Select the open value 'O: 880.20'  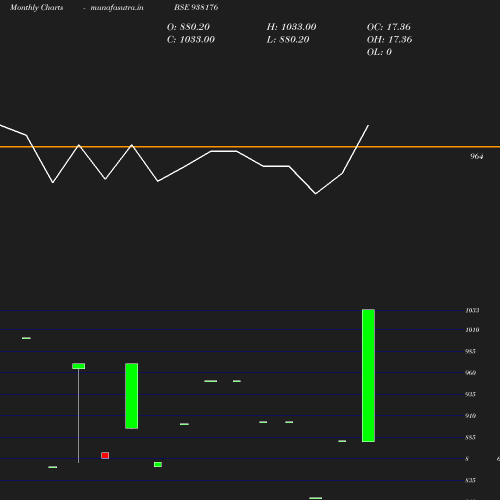[x=188, y=27]
